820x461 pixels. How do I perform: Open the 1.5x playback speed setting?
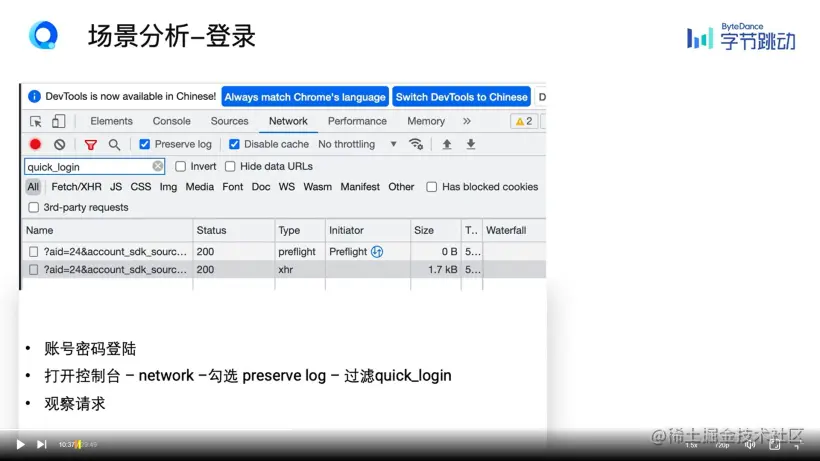click(691, 445)
